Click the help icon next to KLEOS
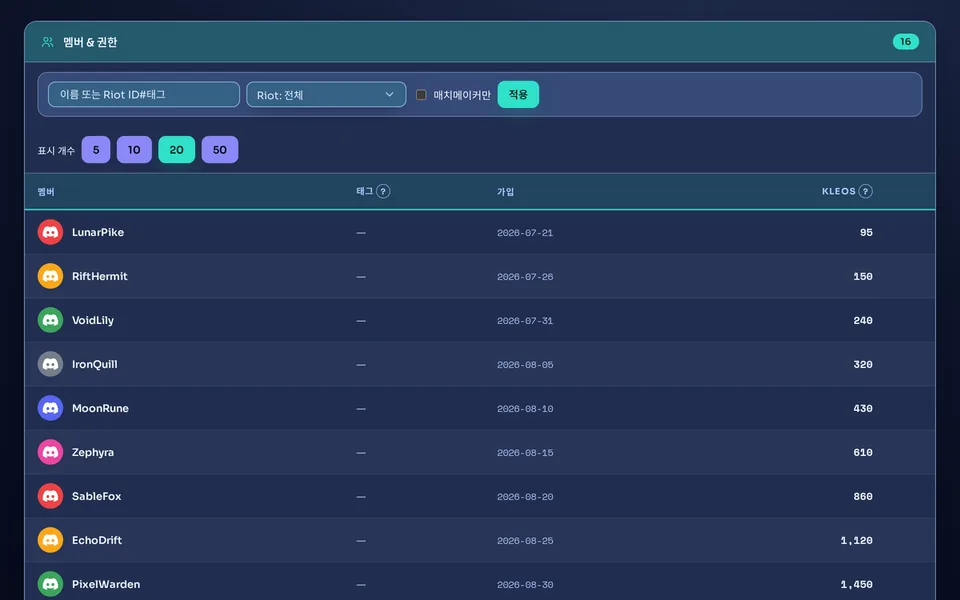This screenshot has height=600, width=960. (x=865, y=192)
